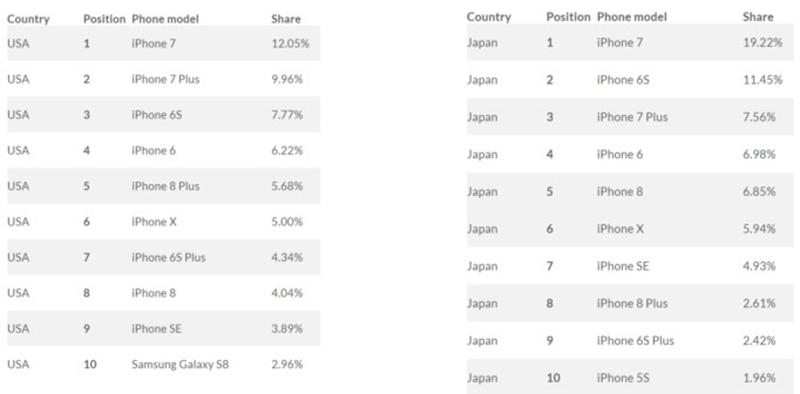
Task: Click USA iPhone 6S Plus entry
Action: pos(168,257)
